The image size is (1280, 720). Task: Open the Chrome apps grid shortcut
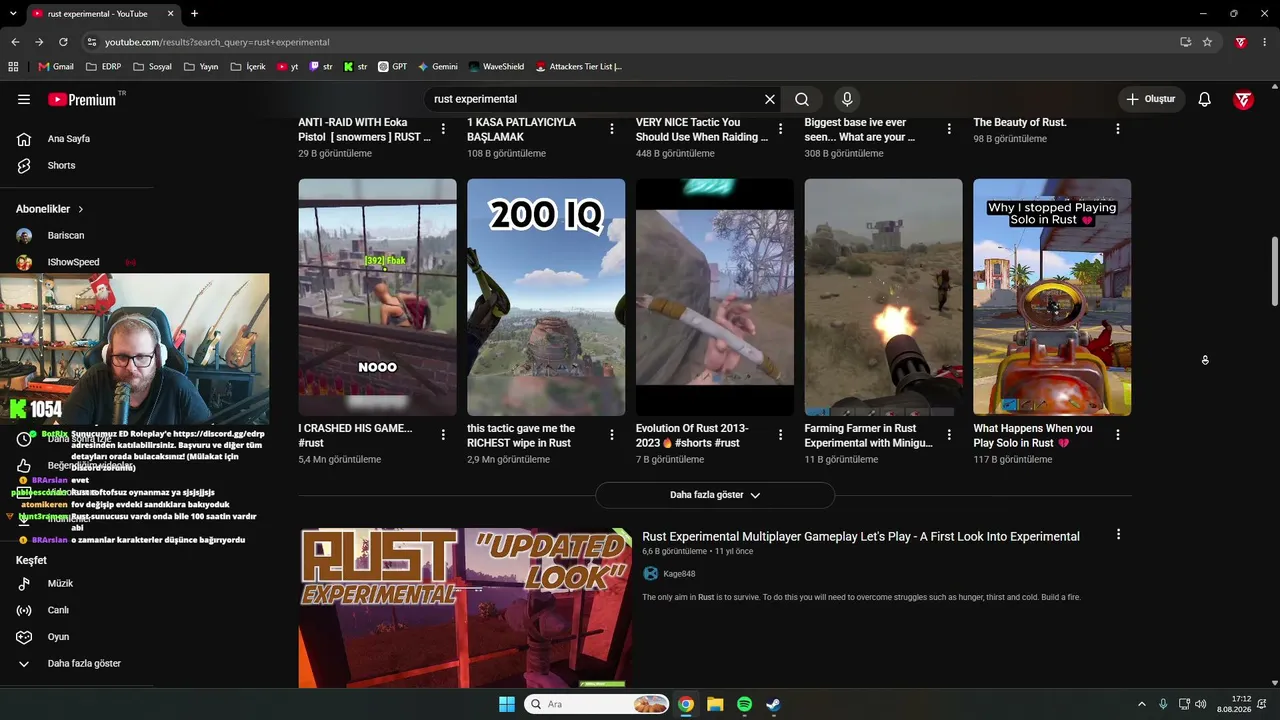click(13, 67)
